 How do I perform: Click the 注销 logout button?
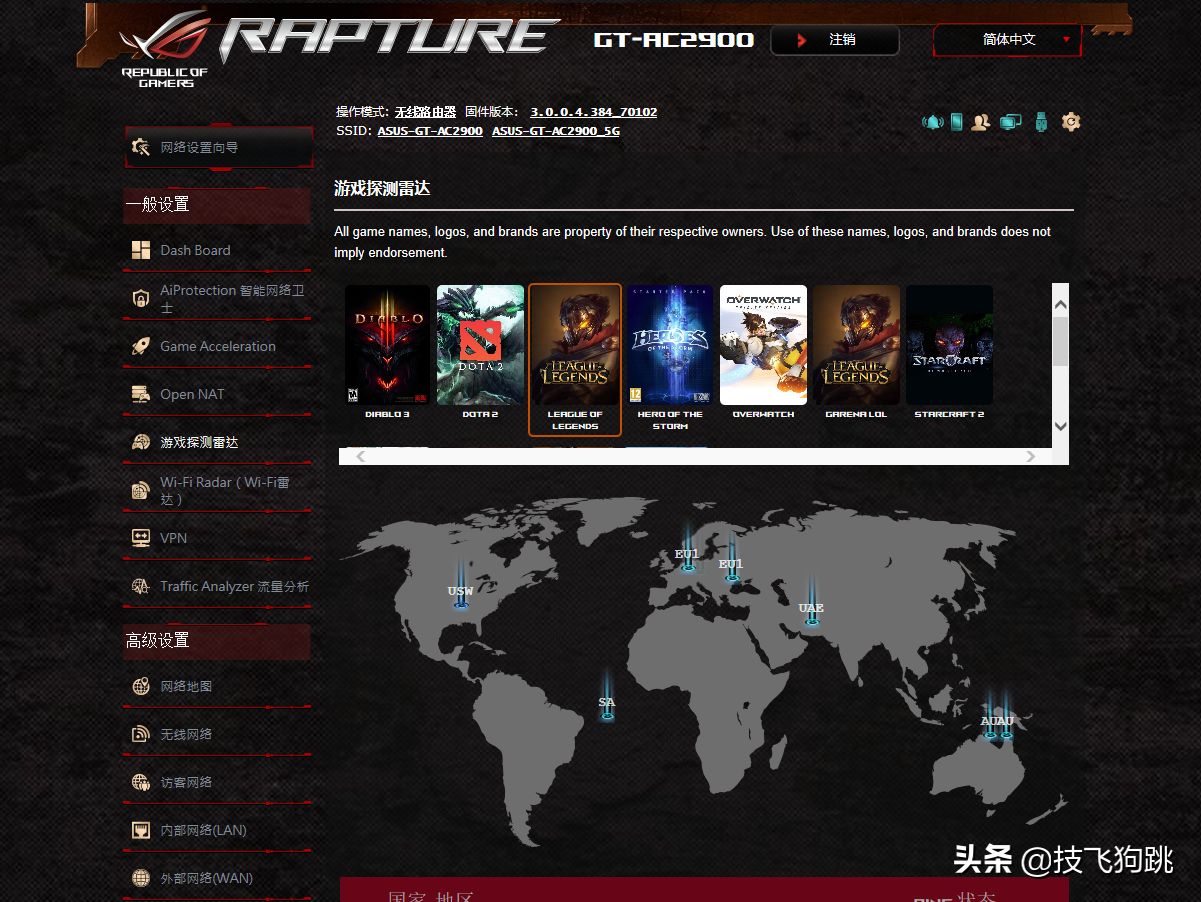[x=835, y=40]
